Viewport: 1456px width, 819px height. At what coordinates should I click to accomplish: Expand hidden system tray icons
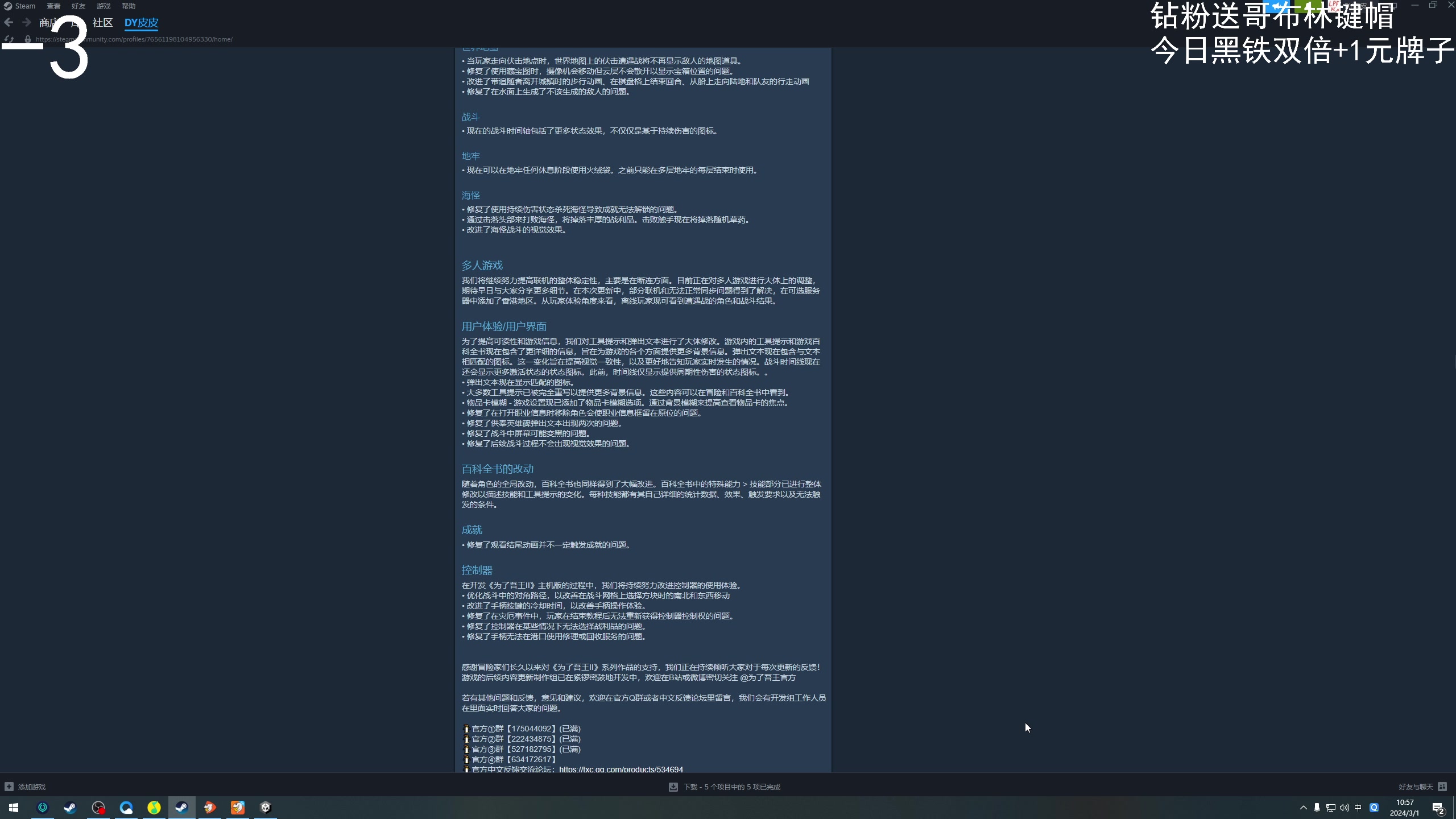(1303, 808)
